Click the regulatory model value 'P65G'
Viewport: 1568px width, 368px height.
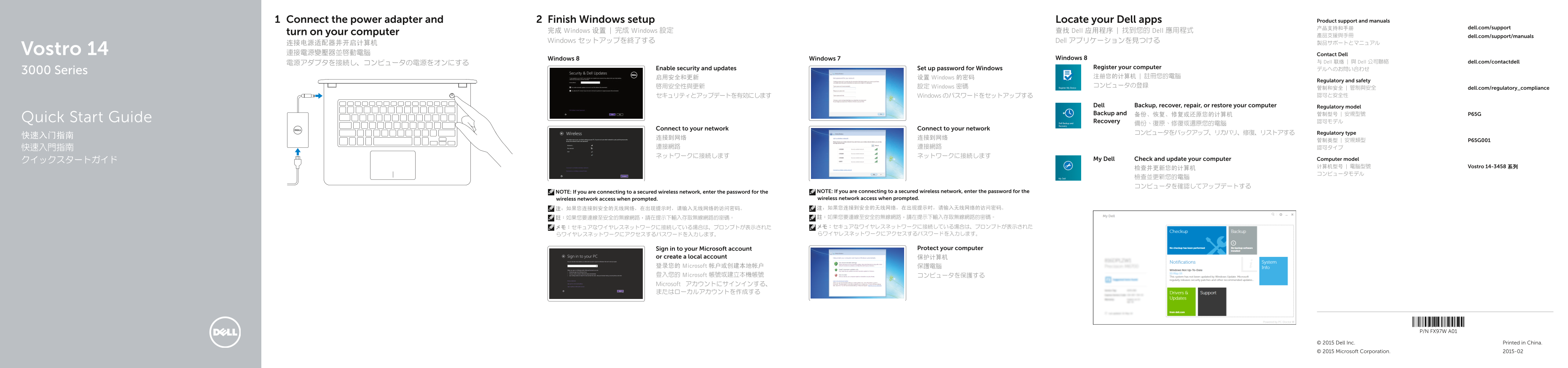tap(1474, 114)
